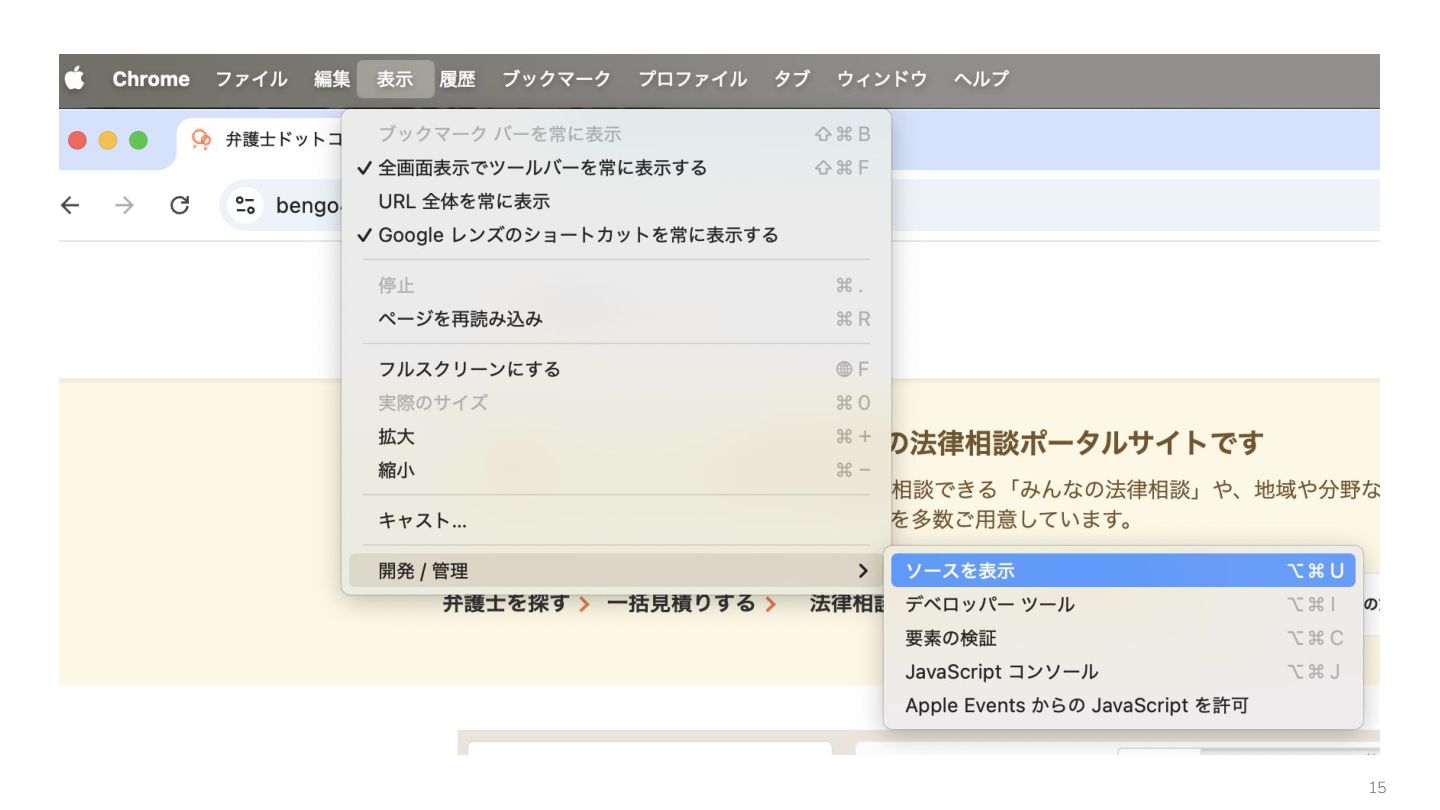Enable URL 全体を常に表示

(x=616, y=202)
